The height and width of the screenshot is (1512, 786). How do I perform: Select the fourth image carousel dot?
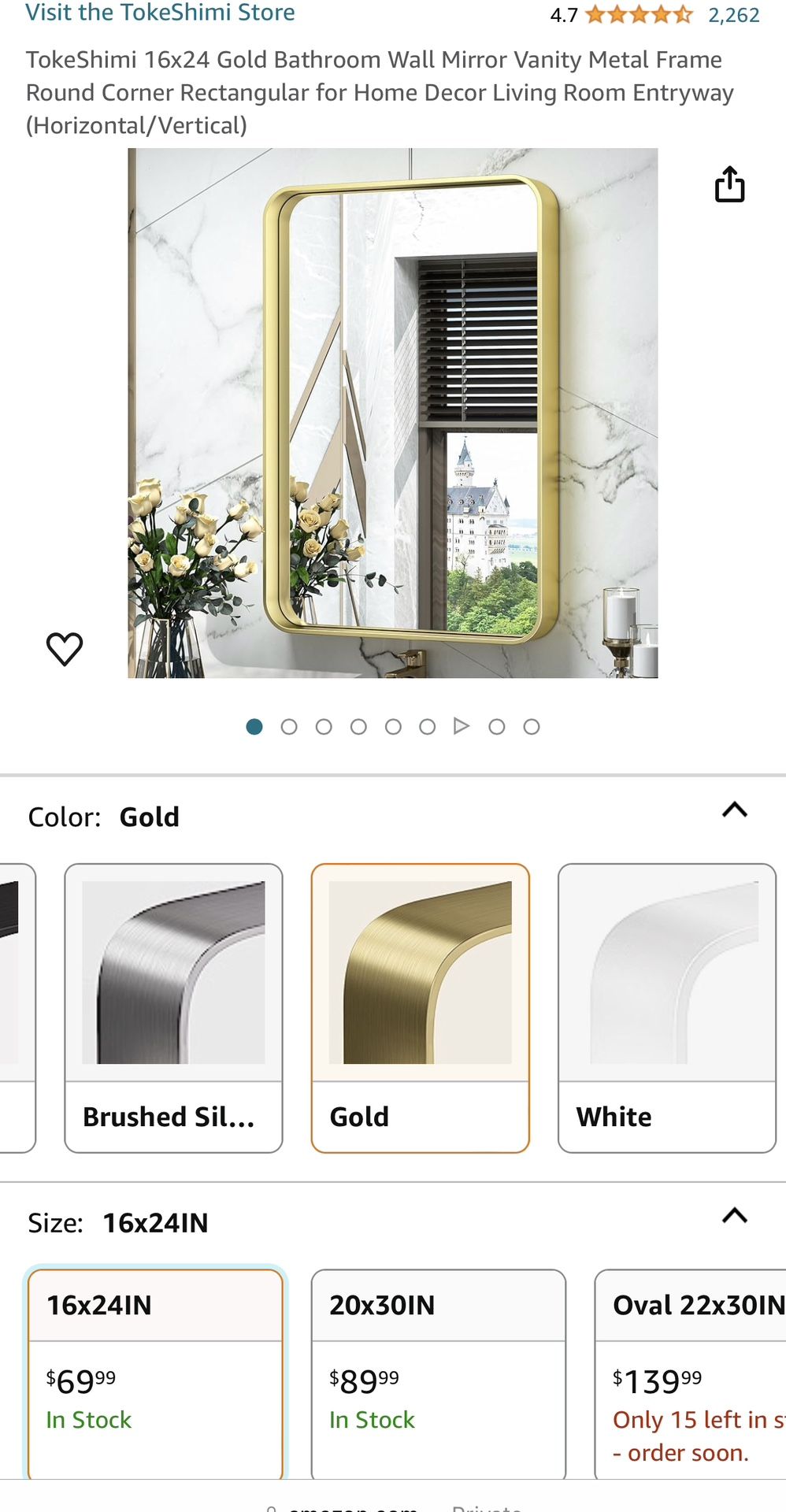coord(358,727)
